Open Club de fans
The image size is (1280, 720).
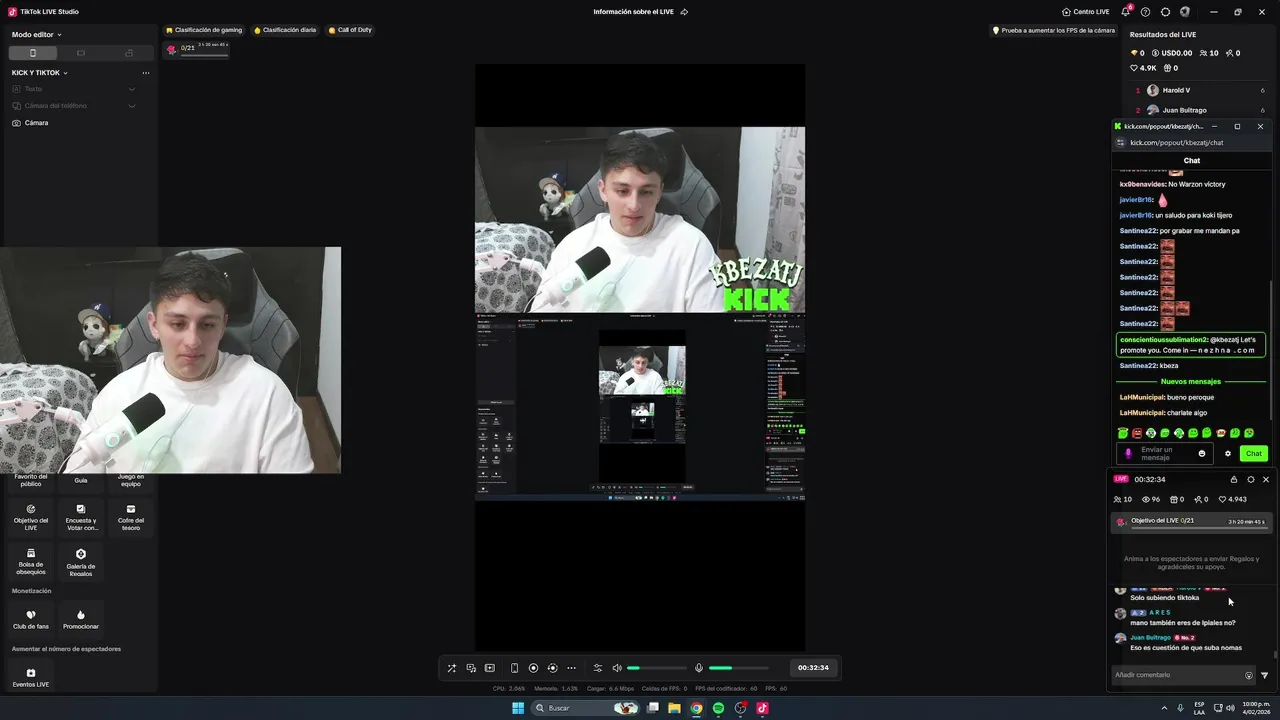31,619
